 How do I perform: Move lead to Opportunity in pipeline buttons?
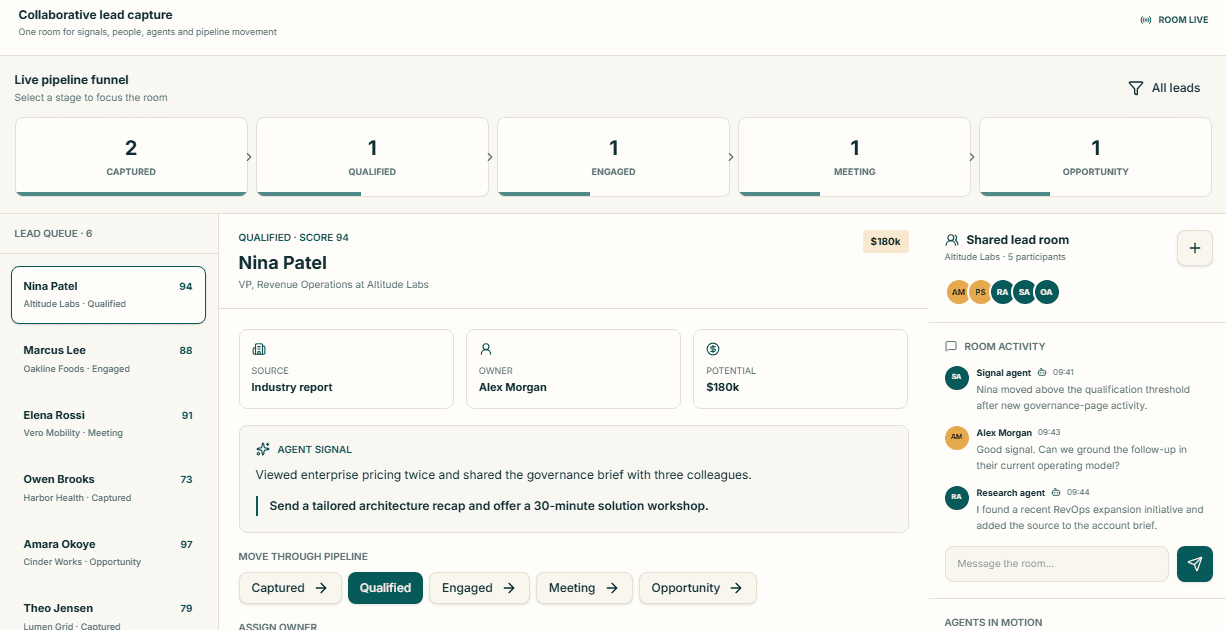point(698,588)
